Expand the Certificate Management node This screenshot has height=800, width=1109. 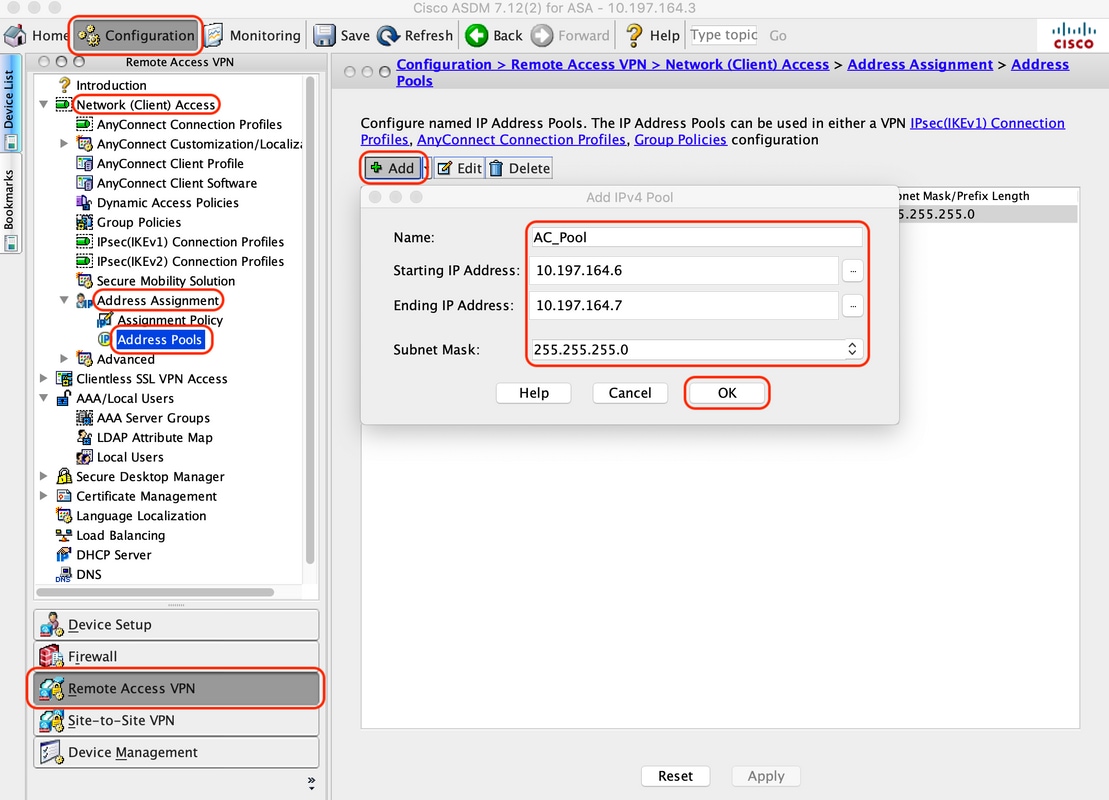pyautogui.click(x=44, y=496)
